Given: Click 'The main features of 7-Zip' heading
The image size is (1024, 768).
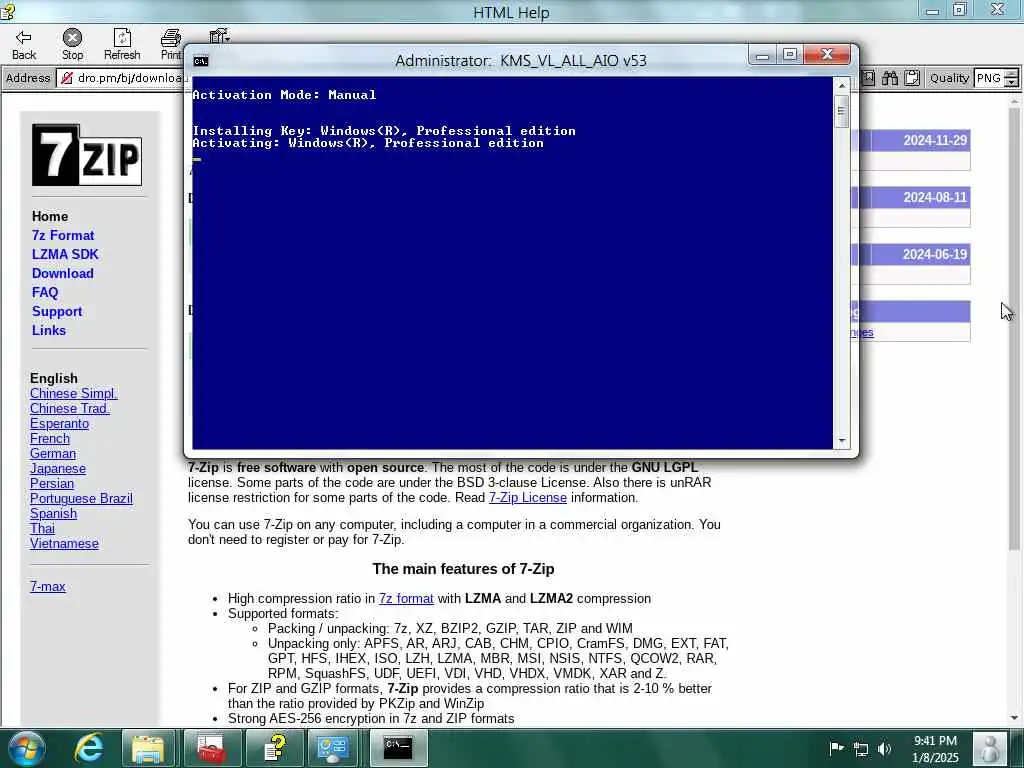Looking at the screenshot, I should pos(463,569).
